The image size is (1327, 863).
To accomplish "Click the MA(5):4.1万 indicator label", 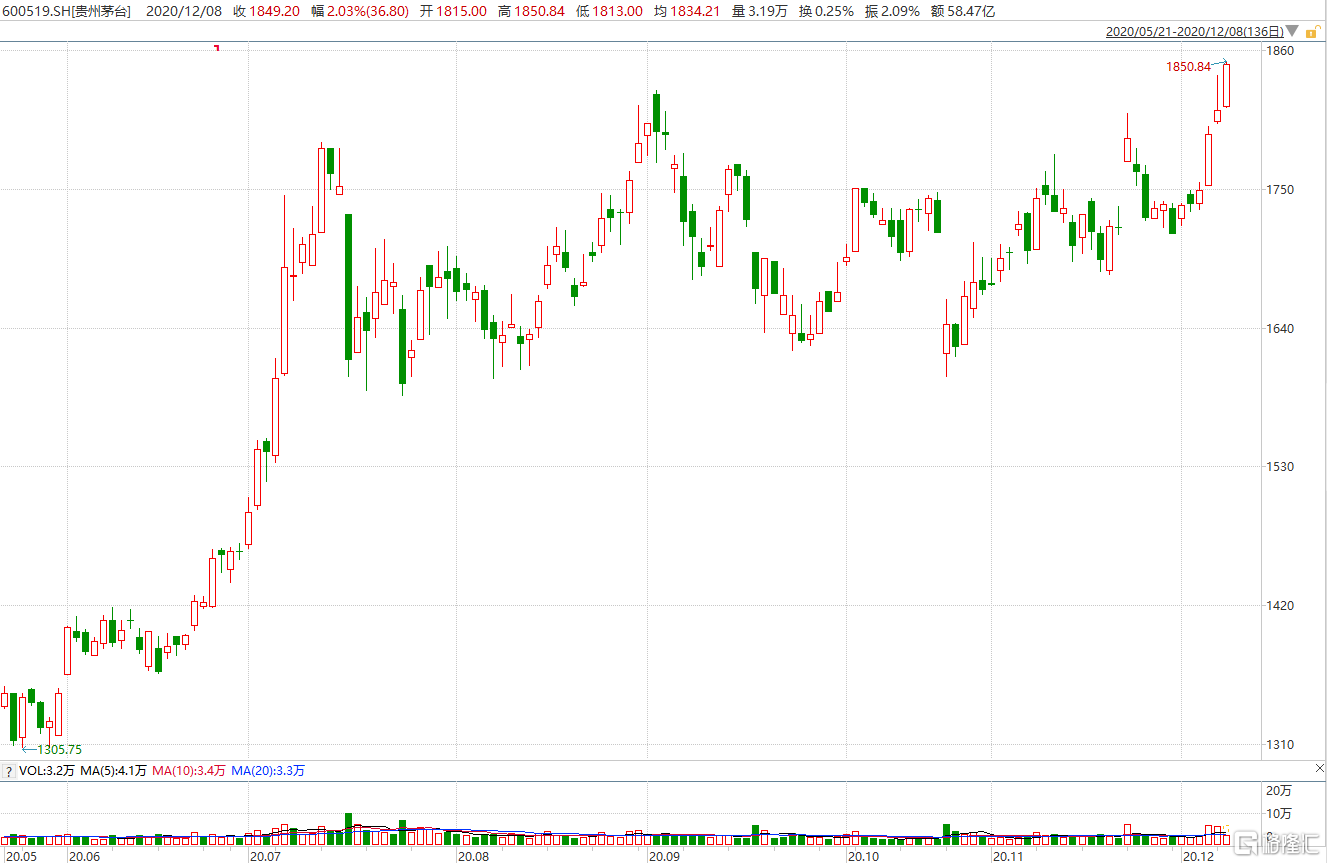I will 113,771.
